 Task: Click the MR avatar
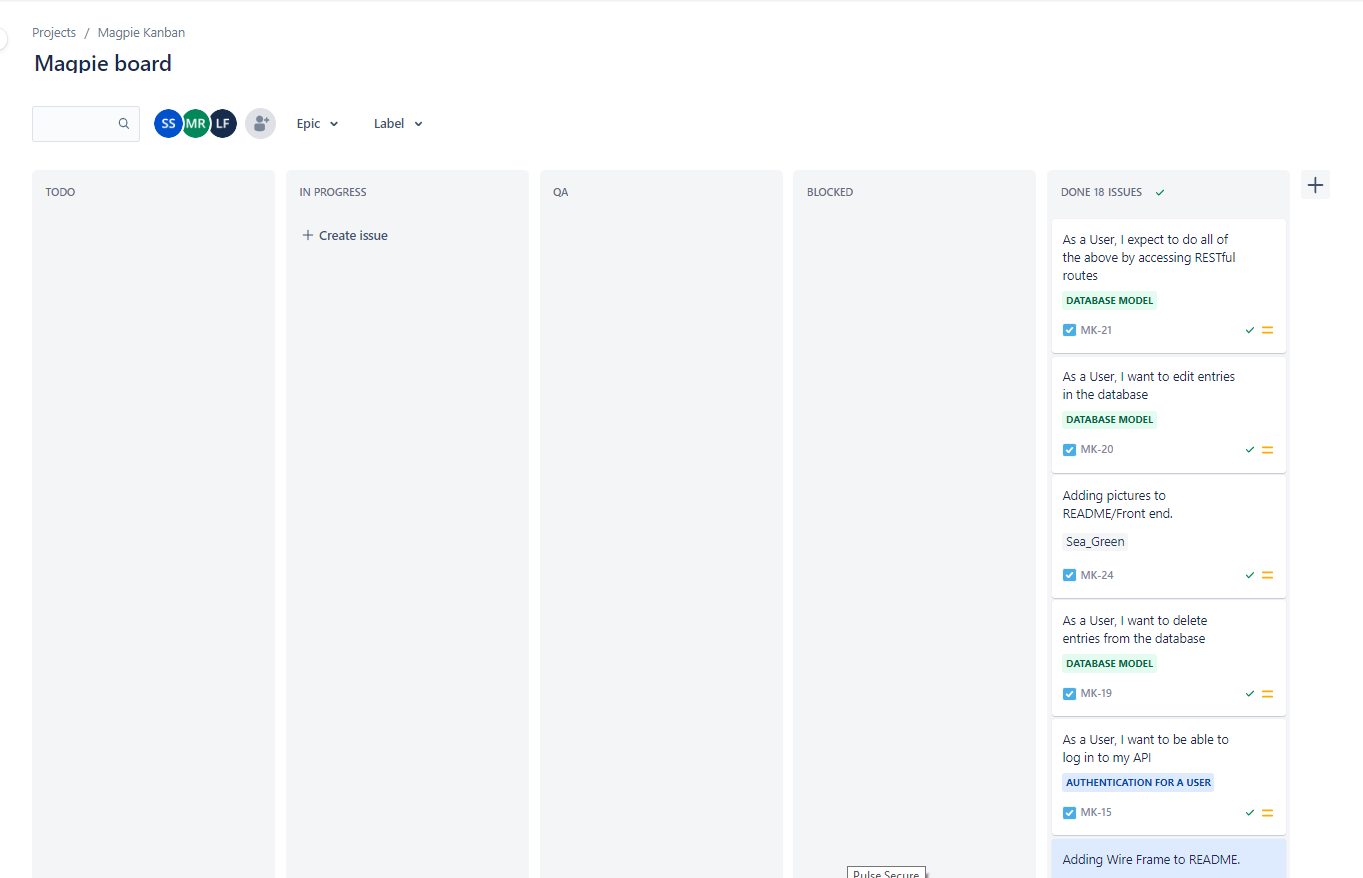point(195,123)
